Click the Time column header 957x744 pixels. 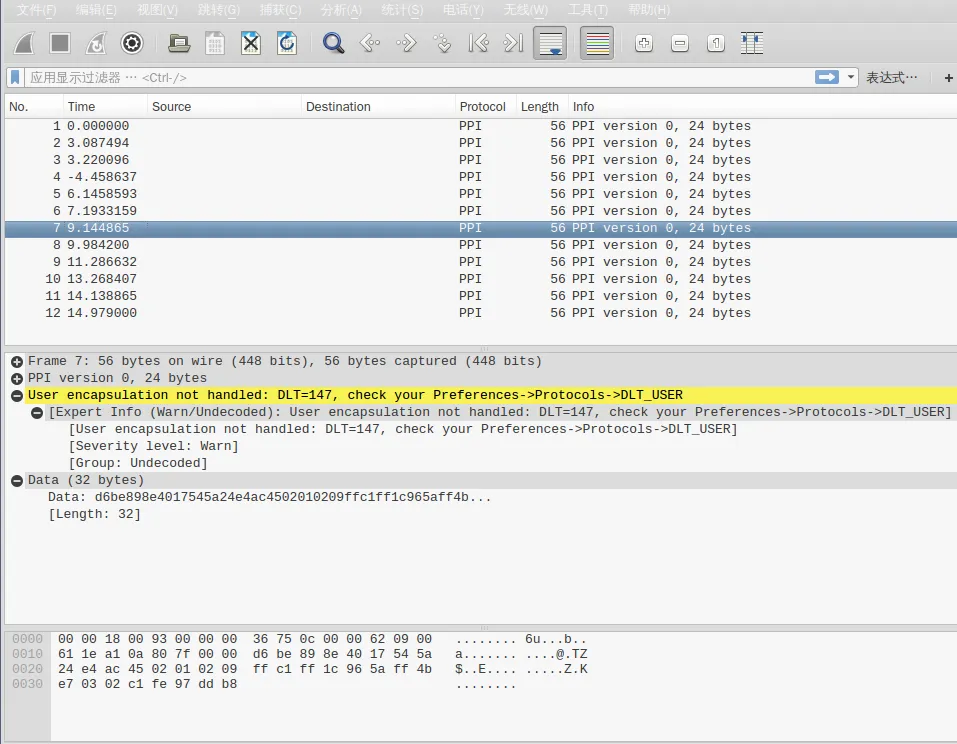click(x=82, y=106)
